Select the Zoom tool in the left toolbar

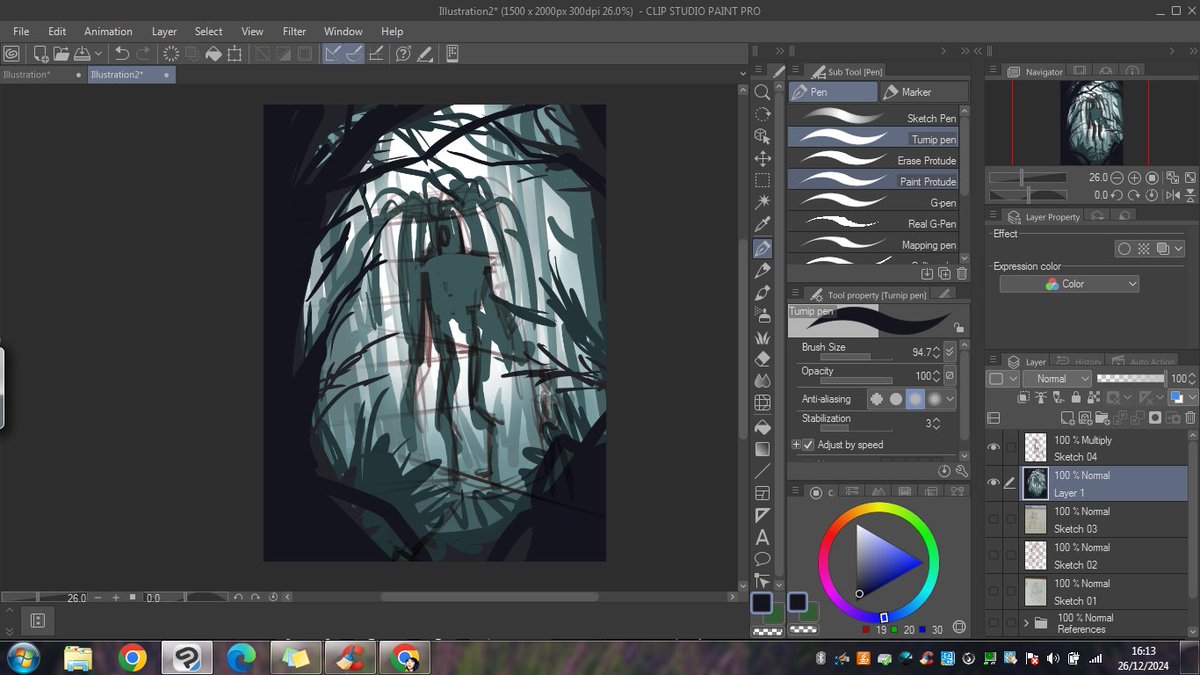(x=762, y=91)
